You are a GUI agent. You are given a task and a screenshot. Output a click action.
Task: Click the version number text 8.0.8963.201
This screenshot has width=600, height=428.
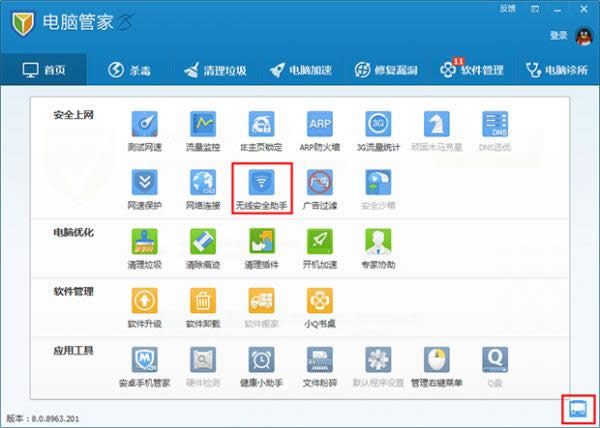(55, 418)
